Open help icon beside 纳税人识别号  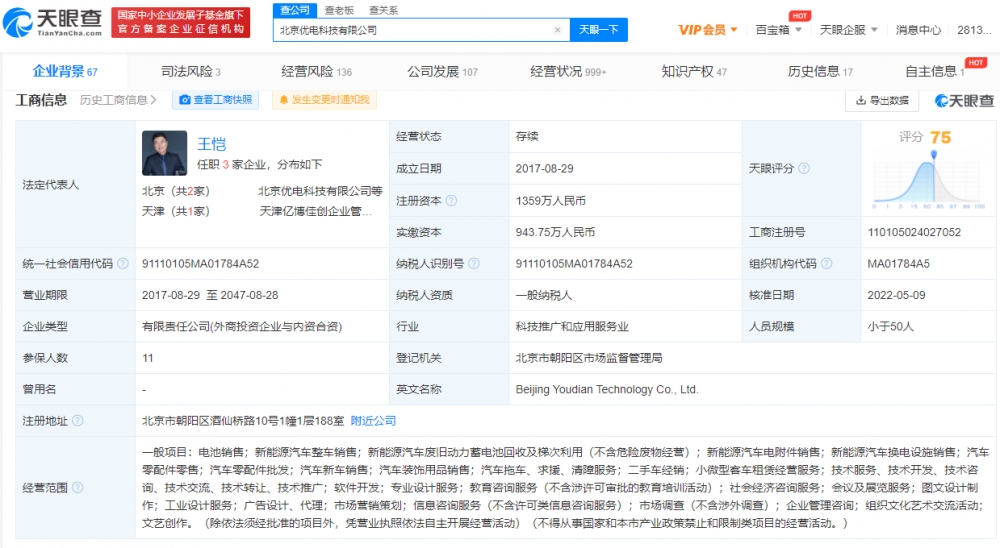pos(474,263)
